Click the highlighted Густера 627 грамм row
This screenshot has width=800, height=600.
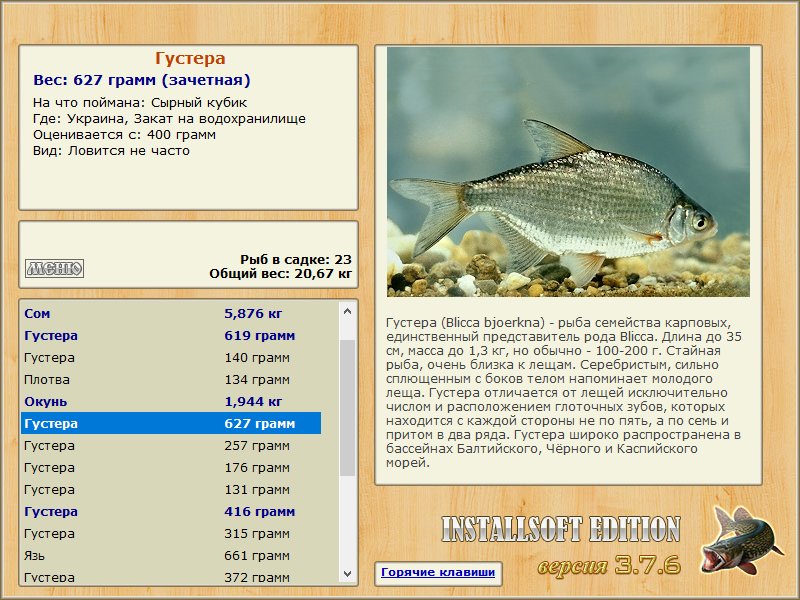point(171,423)
